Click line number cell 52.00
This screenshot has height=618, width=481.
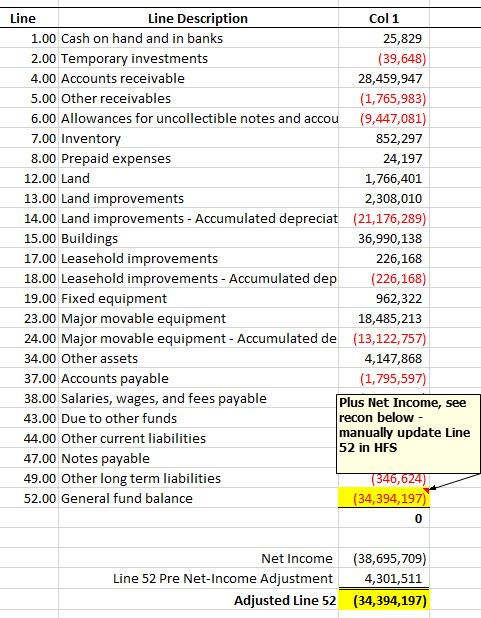point(29,498)
